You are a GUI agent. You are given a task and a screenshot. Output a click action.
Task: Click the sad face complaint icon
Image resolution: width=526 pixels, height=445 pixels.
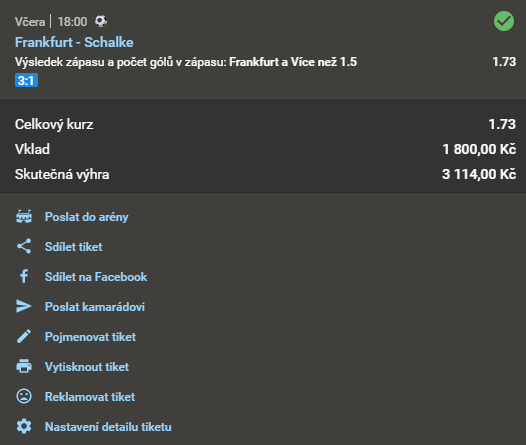tap(24, 396)
